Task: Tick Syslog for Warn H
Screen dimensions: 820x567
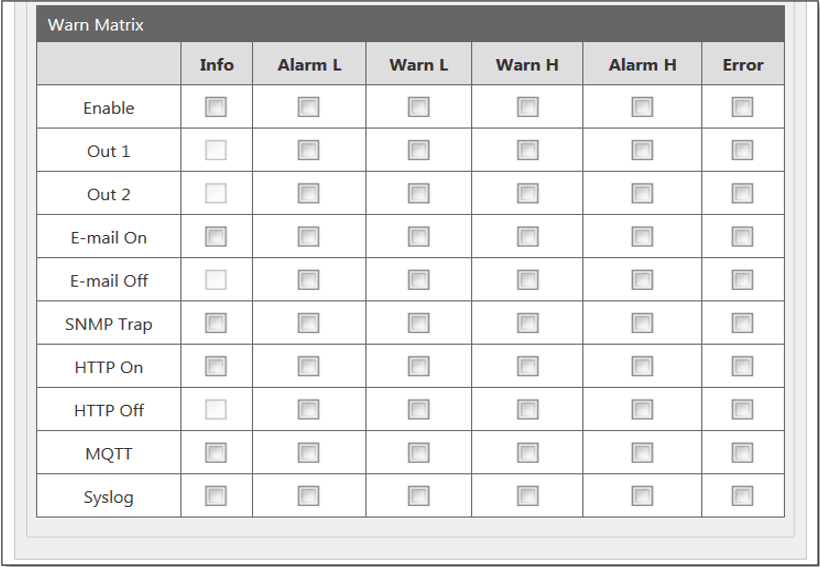Action: tap(527, 496)
